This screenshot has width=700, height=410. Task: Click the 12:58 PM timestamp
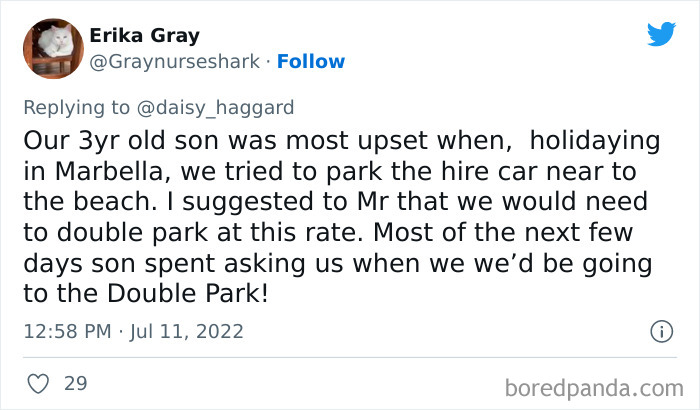(65, 331)
